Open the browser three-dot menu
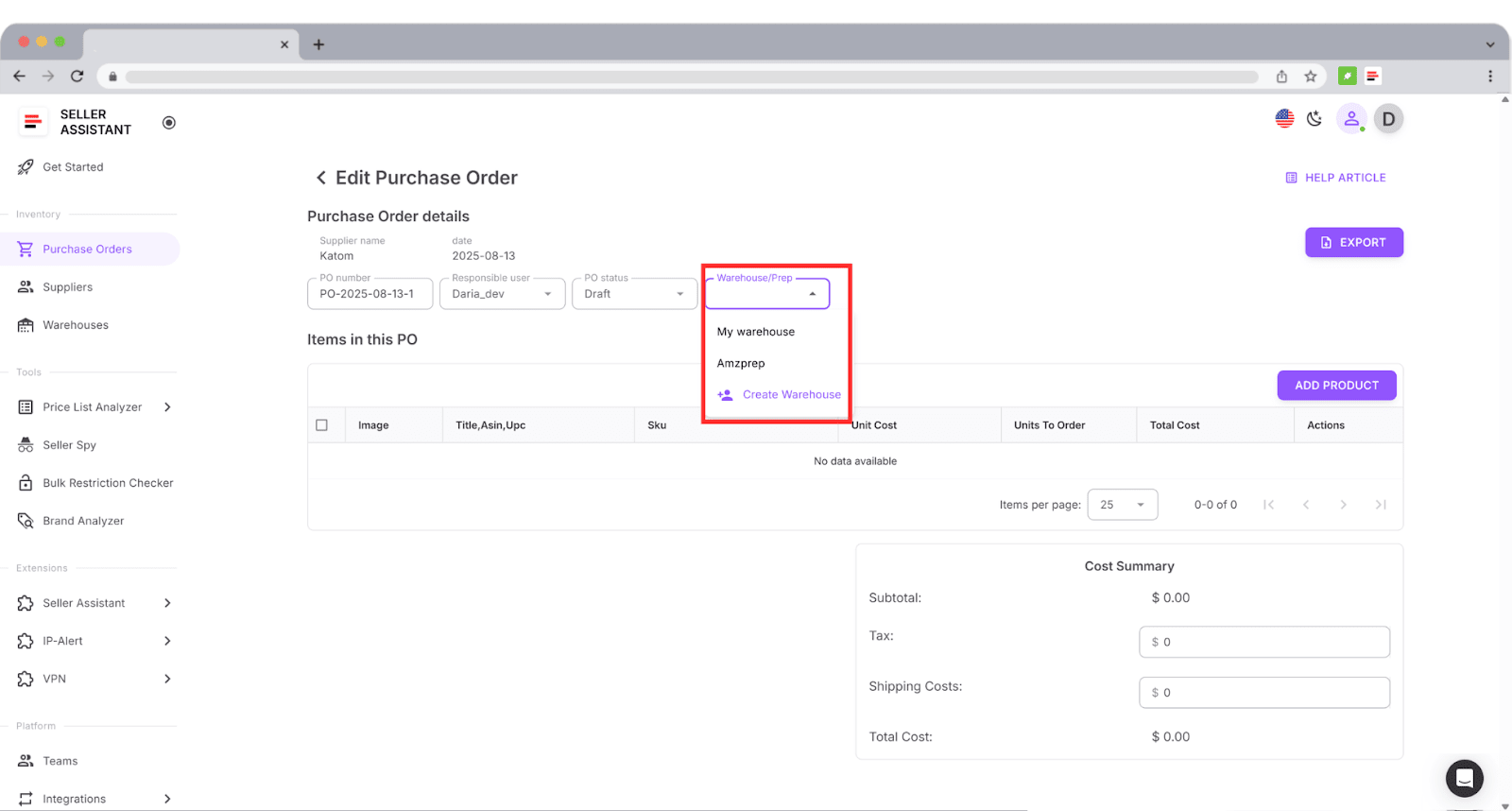The height and width of the screenshot is (811, 1512). (1490, 77)
